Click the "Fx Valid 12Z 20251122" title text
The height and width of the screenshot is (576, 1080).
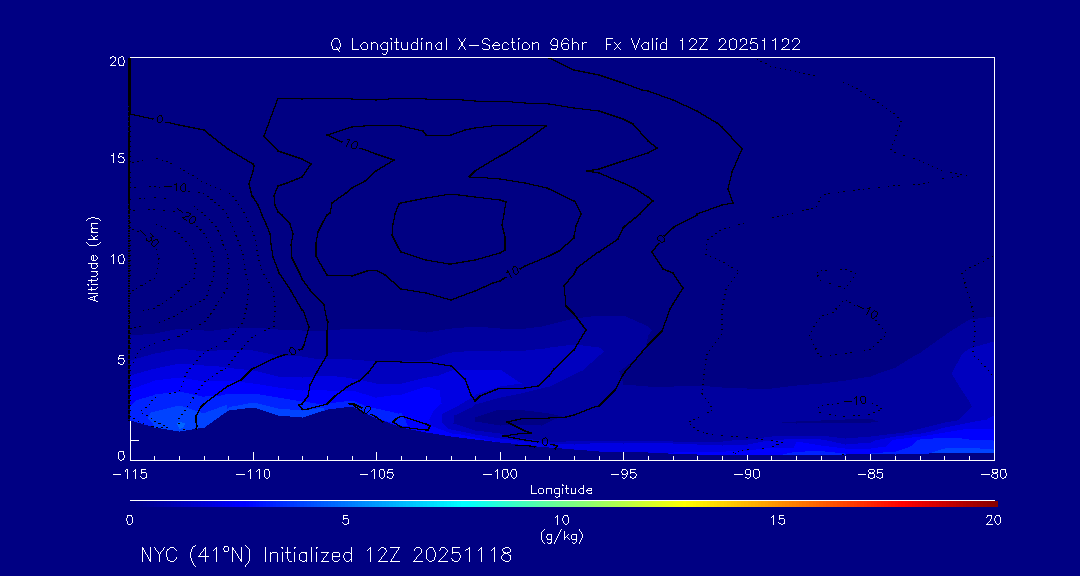(703, 45)
